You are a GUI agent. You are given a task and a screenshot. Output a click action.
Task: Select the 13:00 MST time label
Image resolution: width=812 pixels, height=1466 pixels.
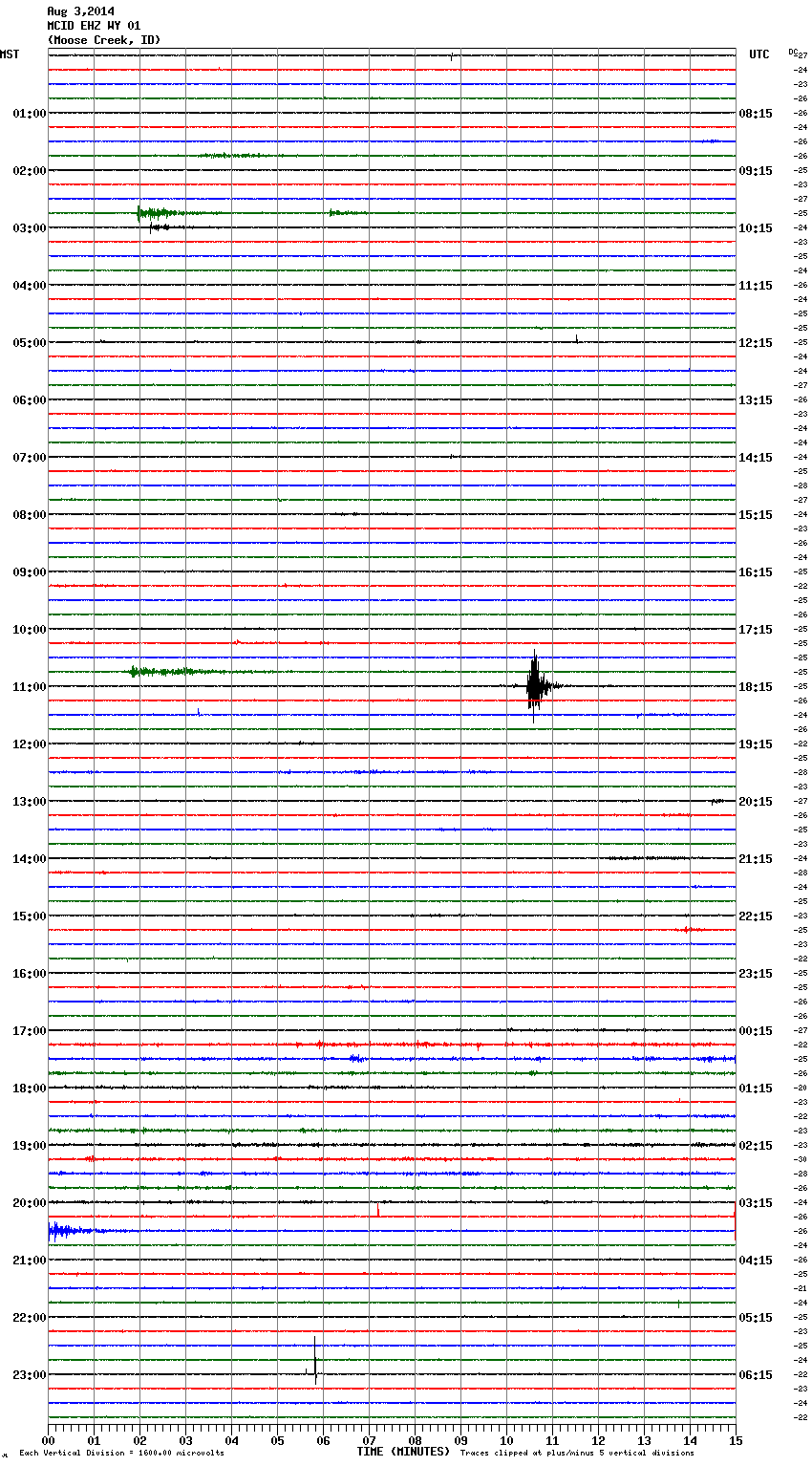click(x=30, y=802)
